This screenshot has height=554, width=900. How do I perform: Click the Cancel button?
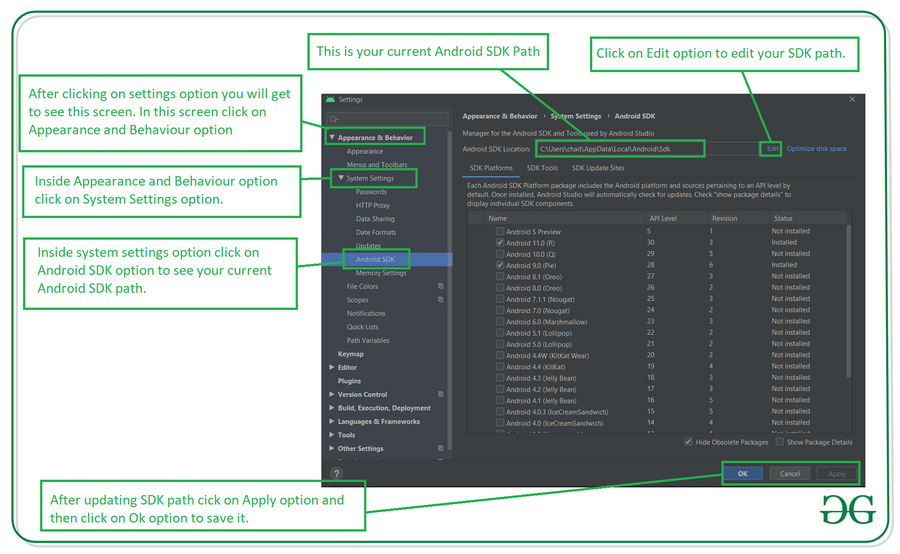790,474
